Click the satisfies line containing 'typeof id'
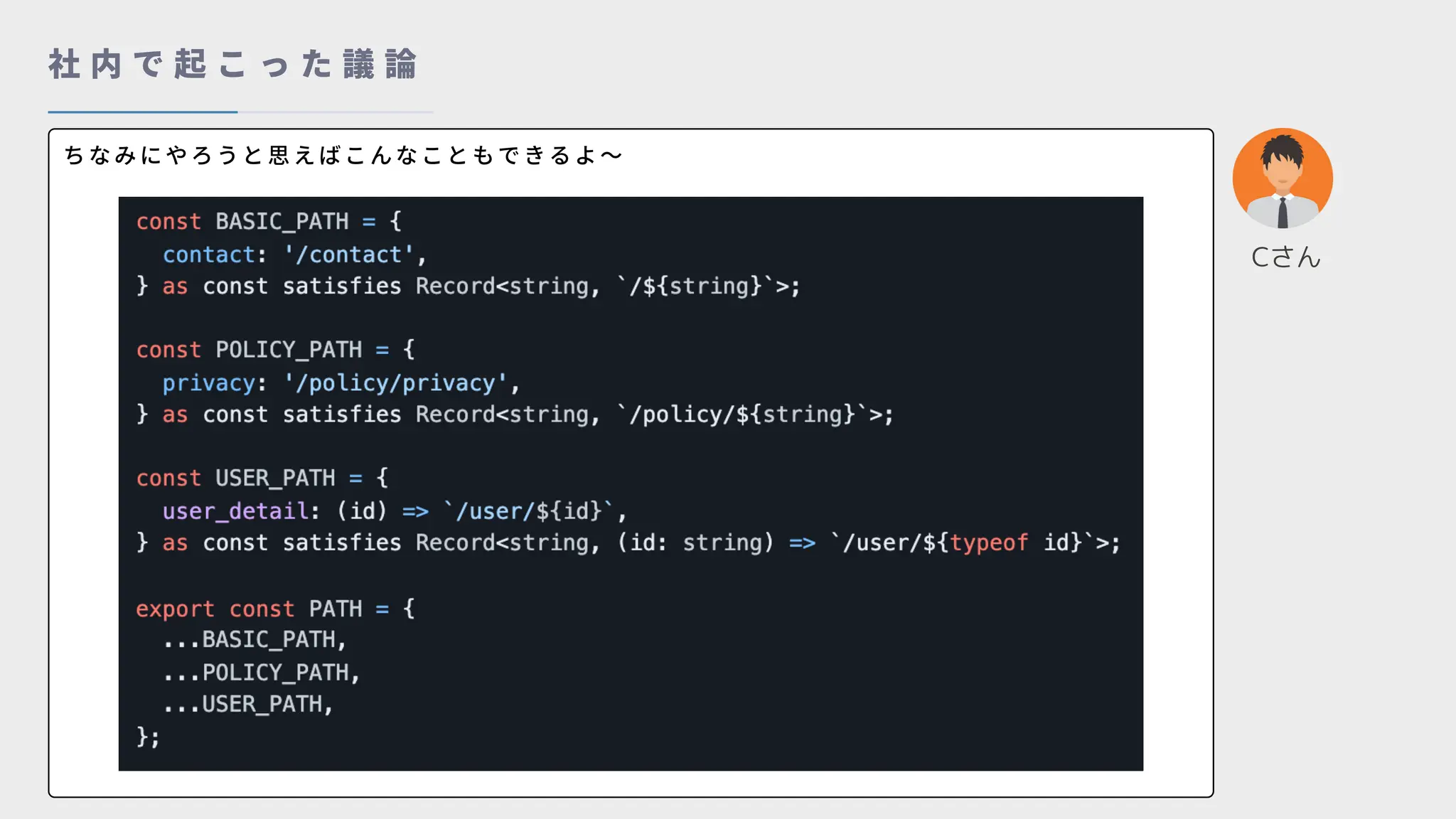The image size is (1456, 819). (628, 543)
